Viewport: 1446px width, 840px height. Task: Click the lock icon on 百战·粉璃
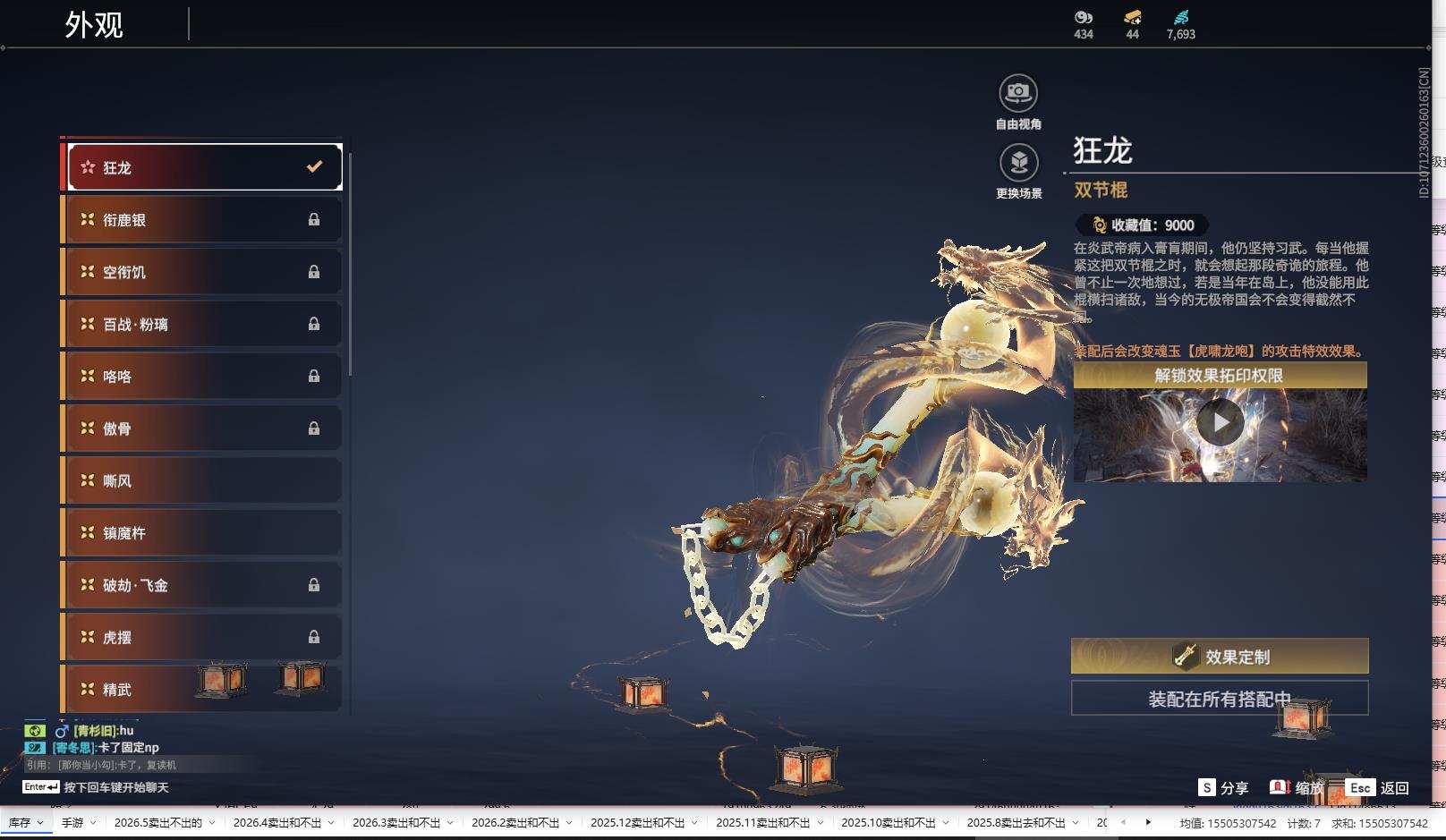314,324
